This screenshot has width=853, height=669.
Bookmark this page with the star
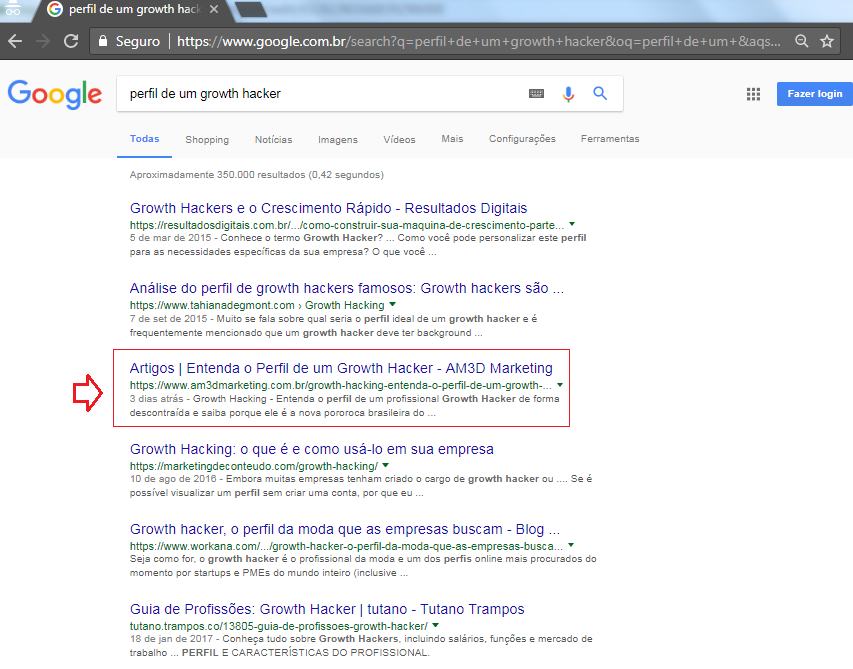pyautogui.click(x=827, y=41)
